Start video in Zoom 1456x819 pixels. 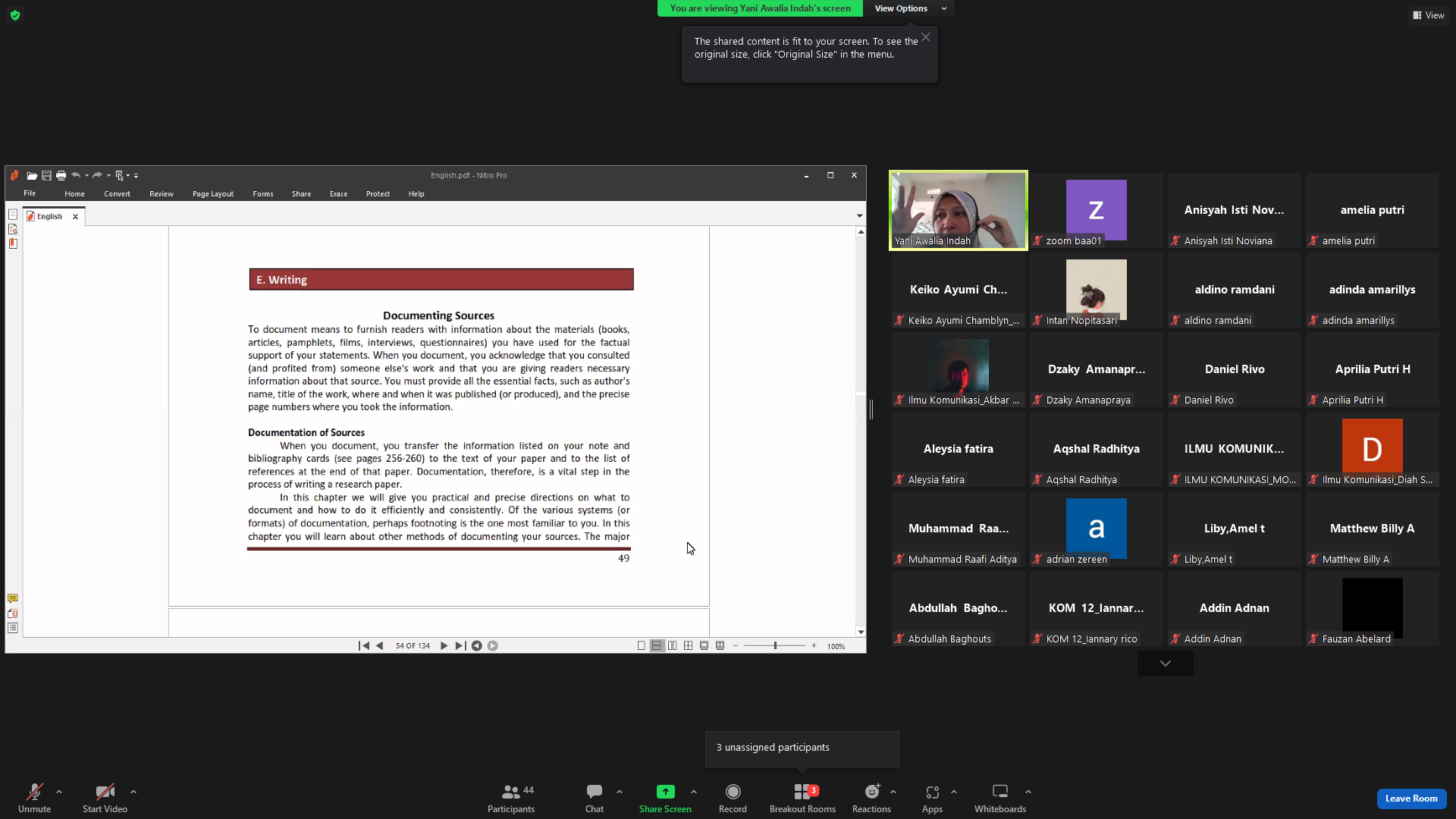(105, 799)
